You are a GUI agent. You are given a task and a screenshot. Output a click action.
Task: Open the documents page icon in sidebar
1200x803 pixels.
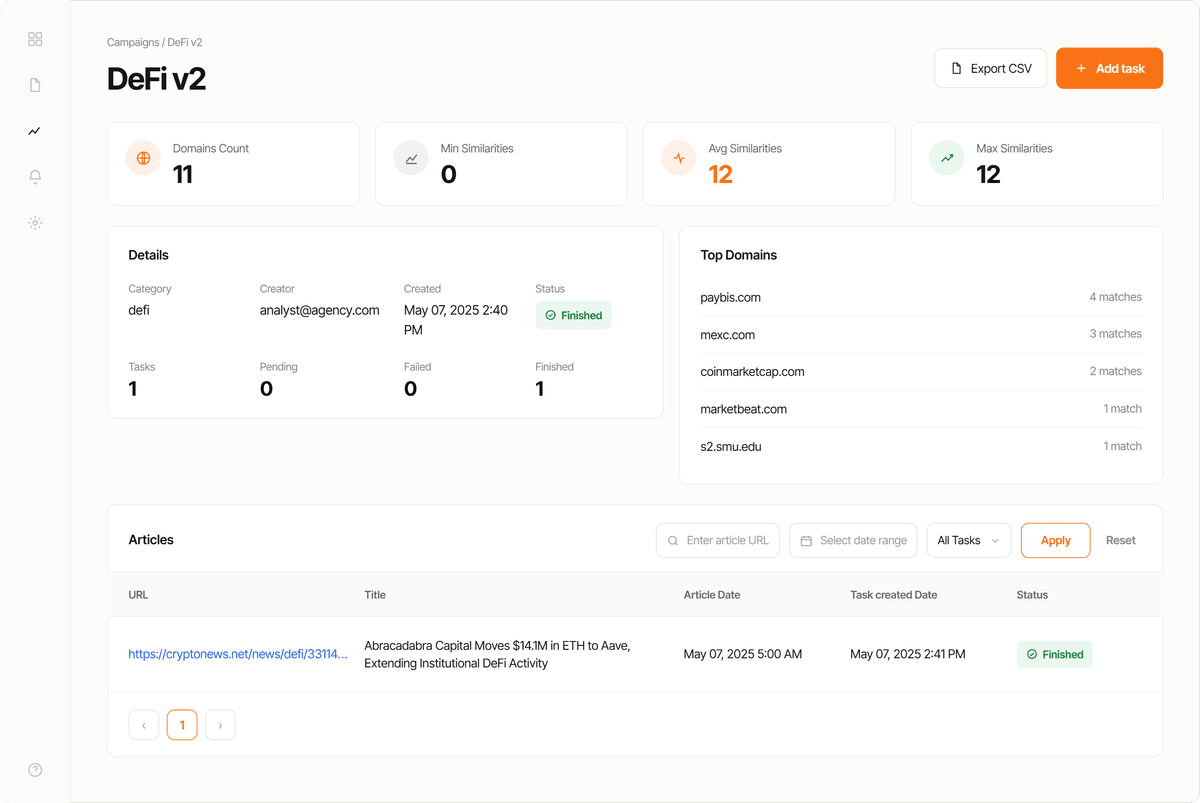[x=35, y=85]
